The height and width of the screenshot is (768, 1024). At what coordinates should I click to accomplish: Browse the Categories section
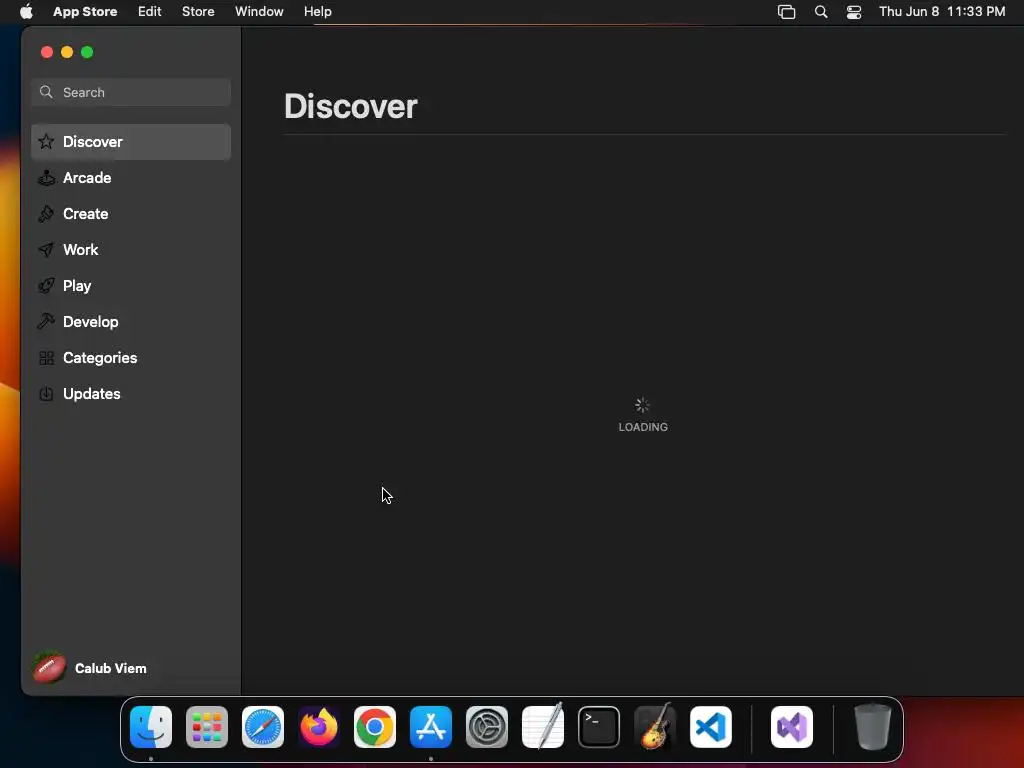click(x=131, y=358)
